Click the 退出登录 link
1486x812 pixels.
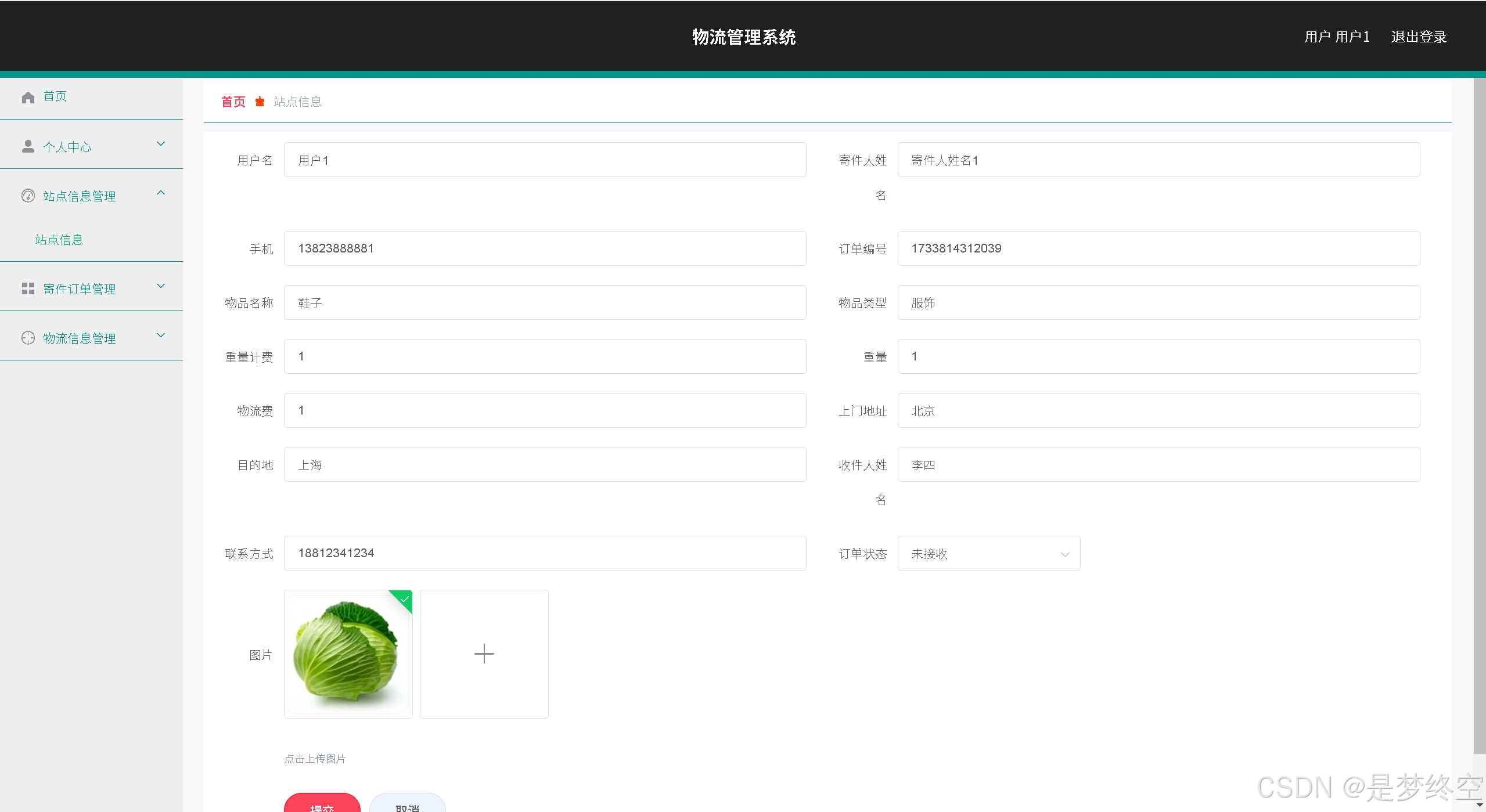tap(1418, 37)
